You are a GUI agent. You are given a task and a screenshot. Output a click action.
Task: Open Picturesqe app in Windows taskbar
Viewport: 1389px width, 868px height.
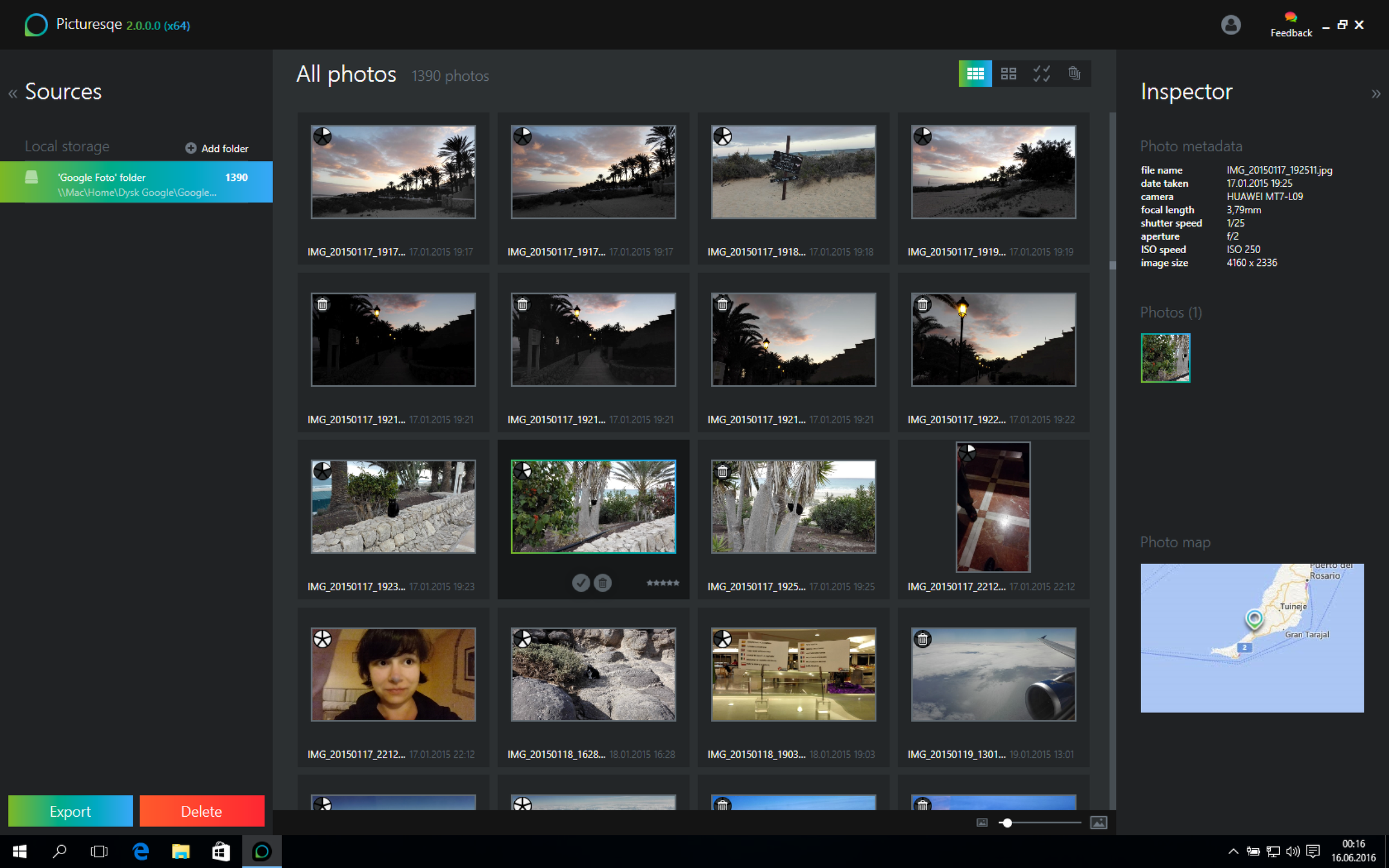pos(262,851)
